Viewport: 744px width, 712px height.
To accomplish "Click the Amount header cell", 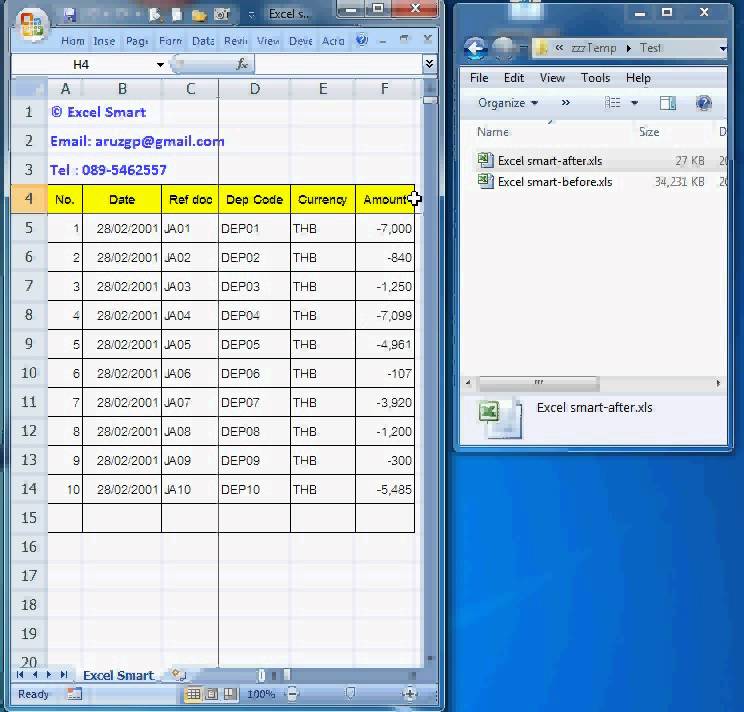I will click(x=385, y=200).
